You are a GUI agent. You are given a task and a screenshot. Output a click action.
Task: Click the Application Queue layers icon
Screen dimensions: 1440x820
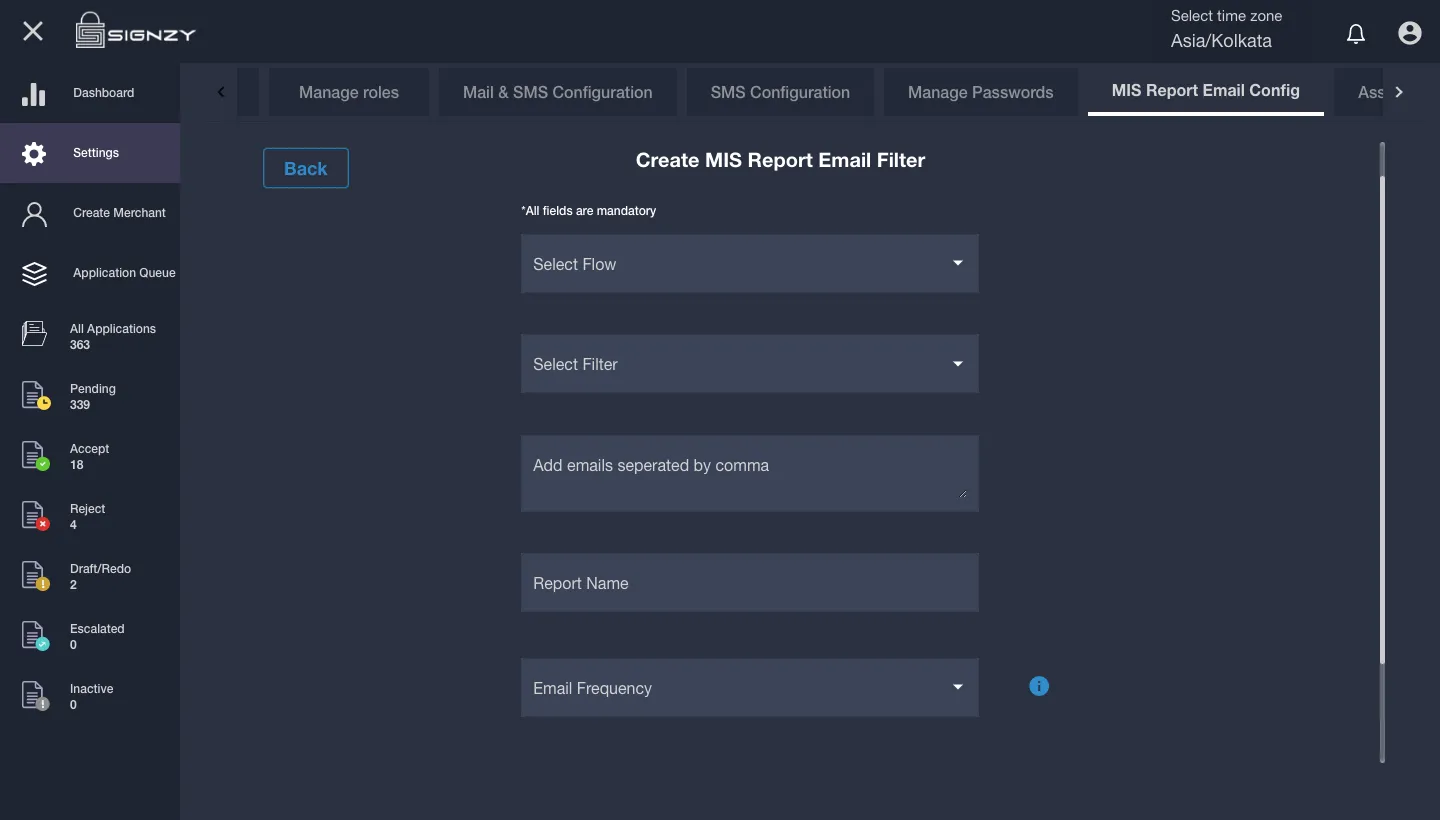[x=34, y=273]
